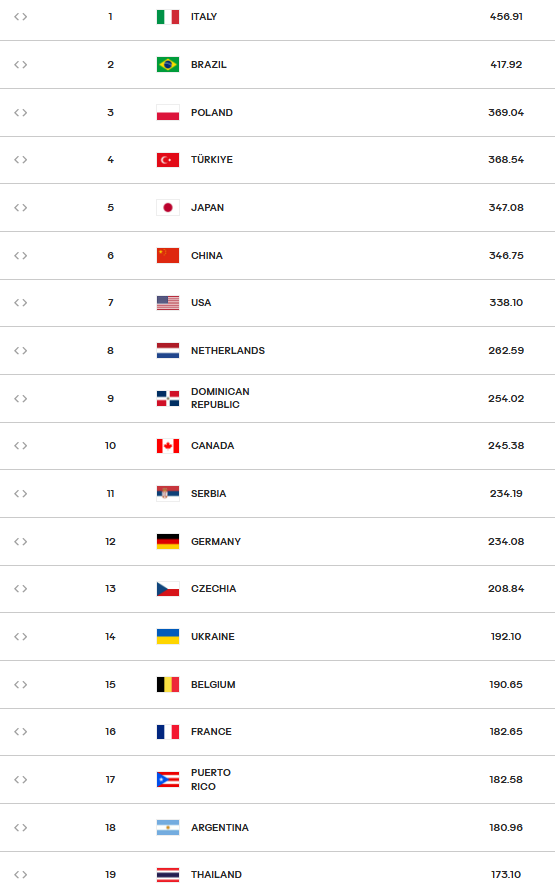Select the Canada flag icon
Image resolution: width=555 pixels, height=891 pixels.
point(168,446)
